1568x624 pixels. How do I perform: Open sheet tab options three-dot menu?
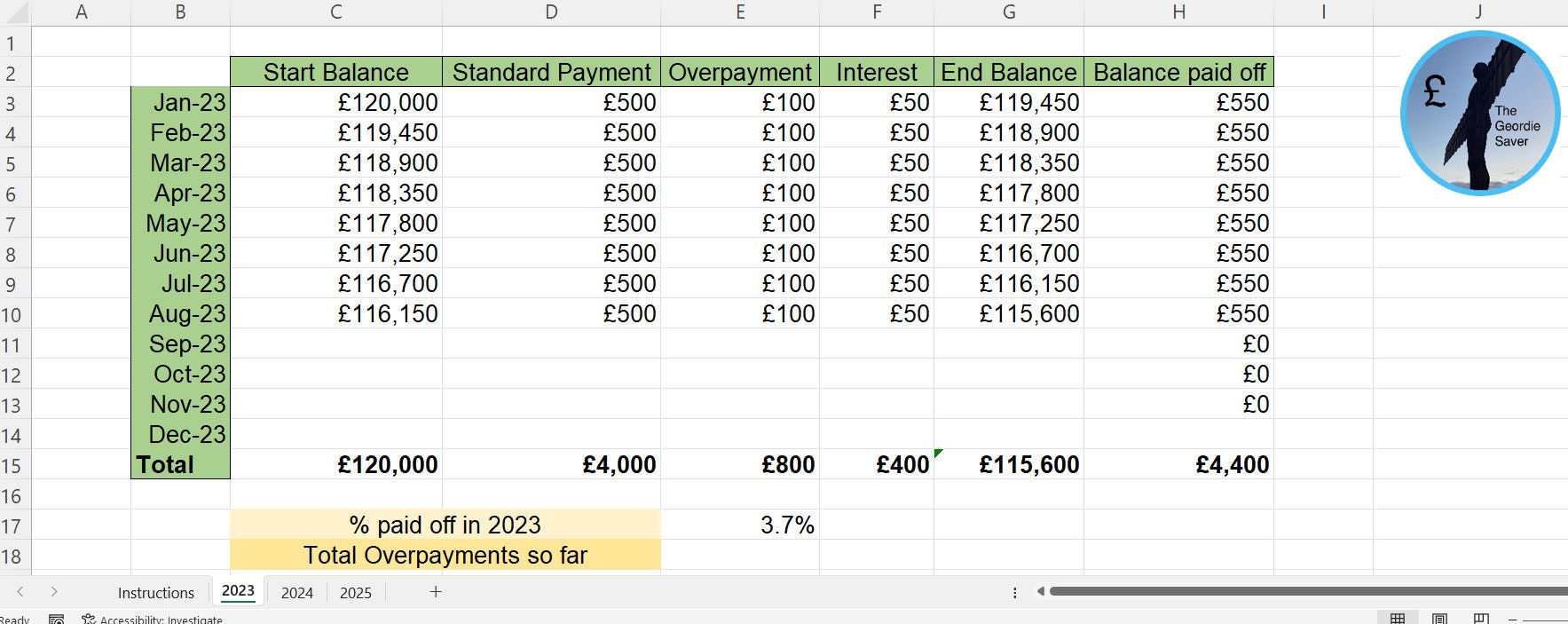click(x=1015, y=592)
